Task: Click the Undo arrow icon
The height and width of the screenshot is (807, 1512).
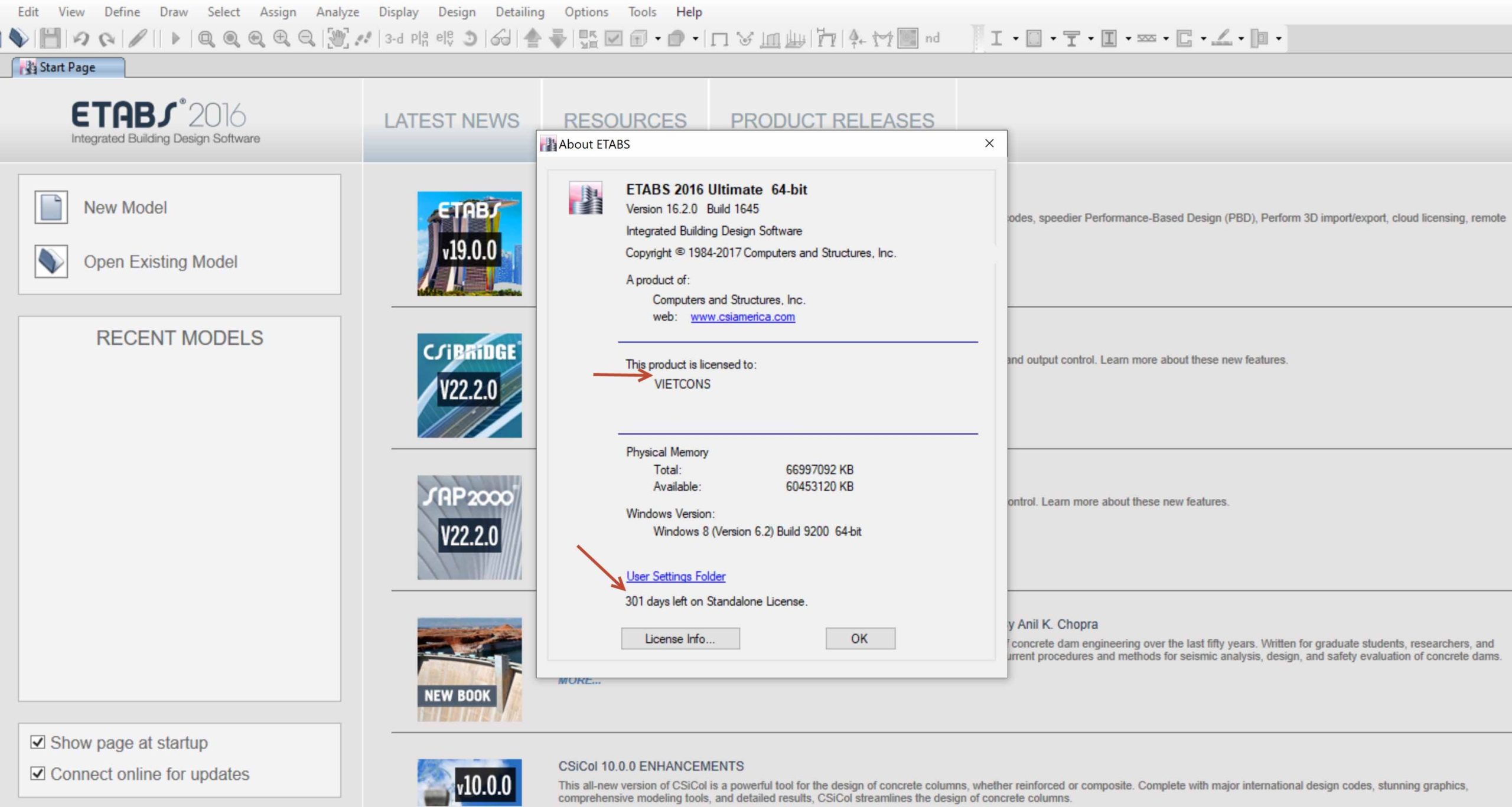Action: pyautogui.click(x=81, y=39)
